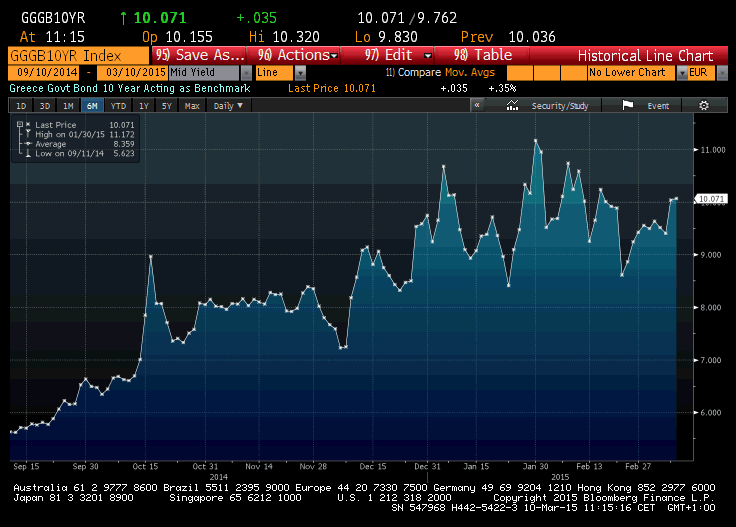Click the end date field 03/10/2015

(x=132, y=72)
